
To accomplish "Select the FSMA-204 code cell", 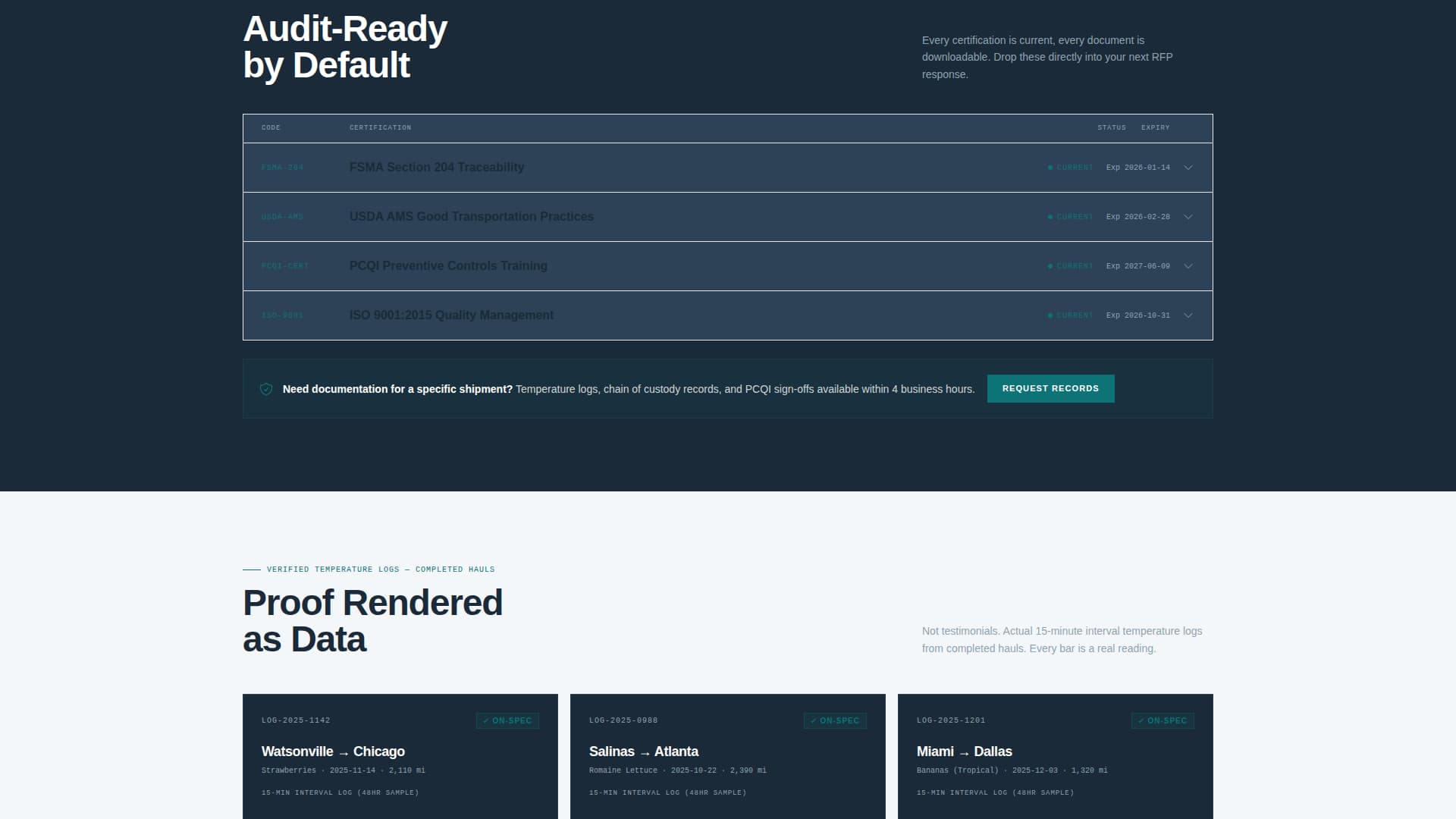I will (x=282, y=168).
